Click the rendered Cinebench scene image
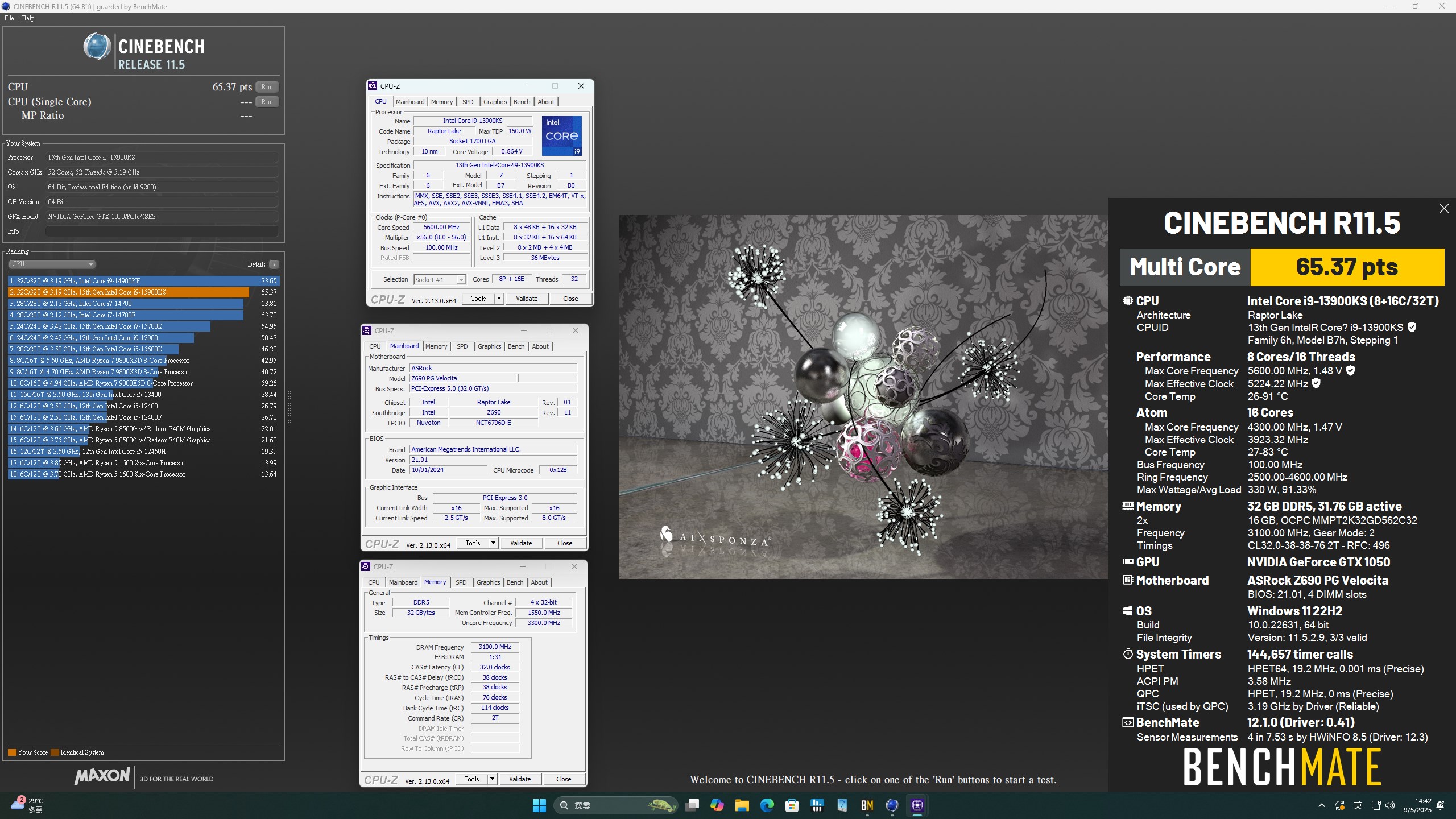The width and height of the screenshot is (1456, 819). [x=863, y=397]
